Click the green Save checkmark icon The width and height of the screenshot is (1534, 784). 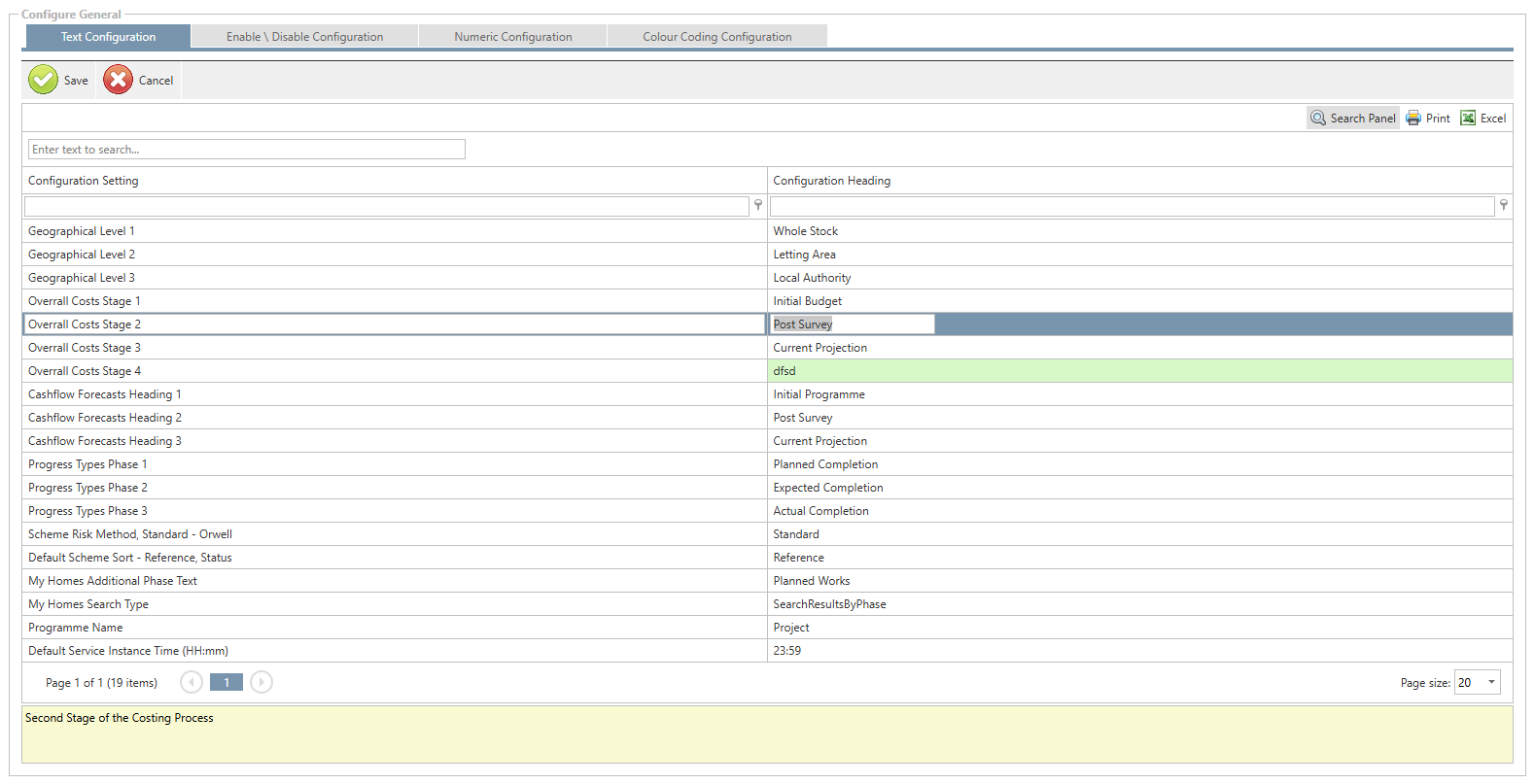[44, 80]
